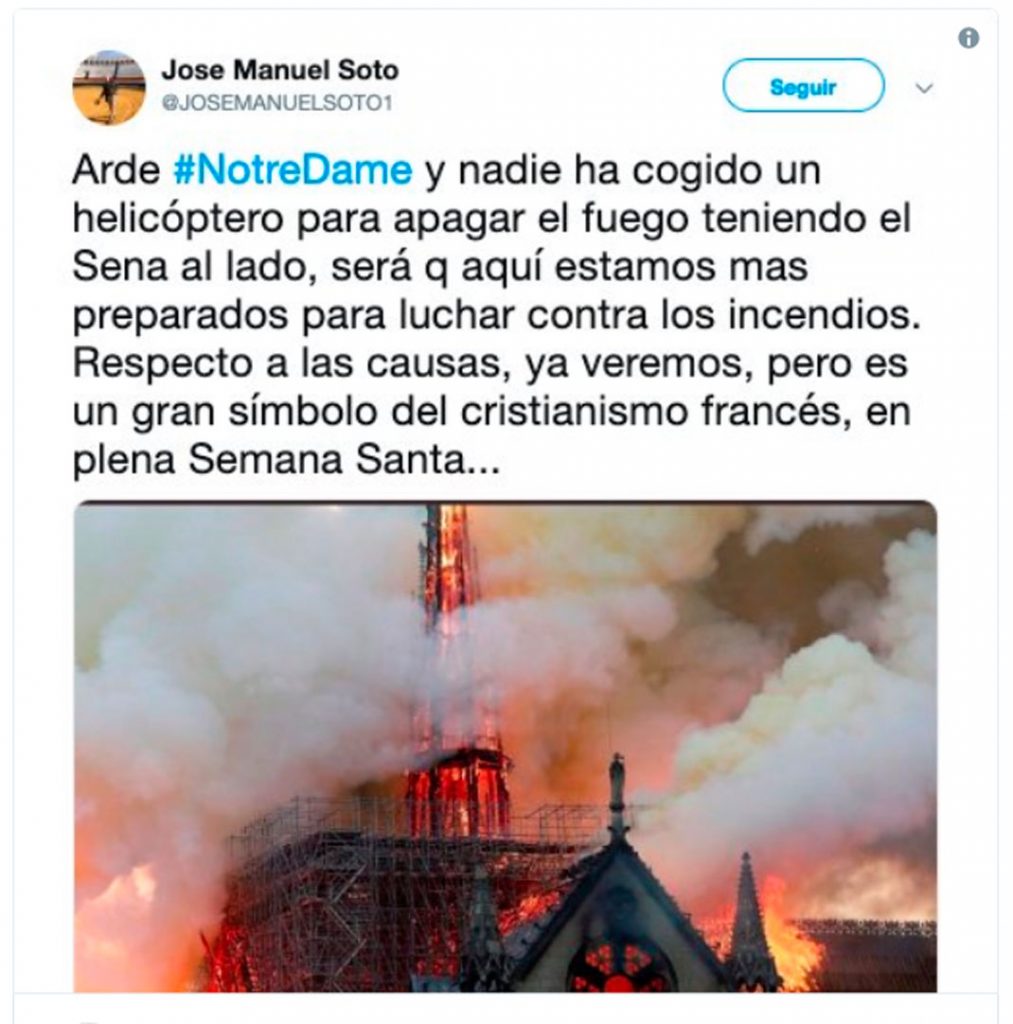The width and height of the screenshot is (1013, 1024).
Task: Click the gray info icon
Action: tap(968, 39)
